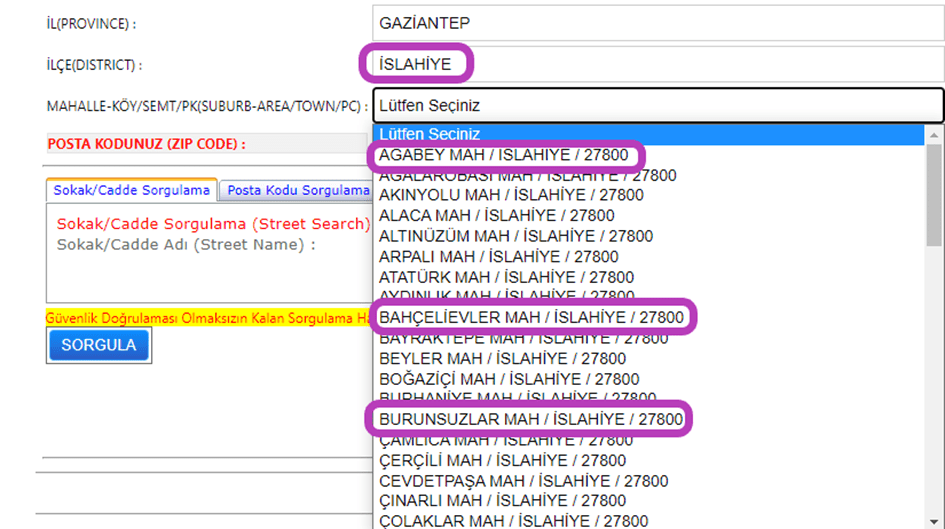Click the dropdown list scrollbar thumb
This screenshot has height=529, width=945.
934,195
